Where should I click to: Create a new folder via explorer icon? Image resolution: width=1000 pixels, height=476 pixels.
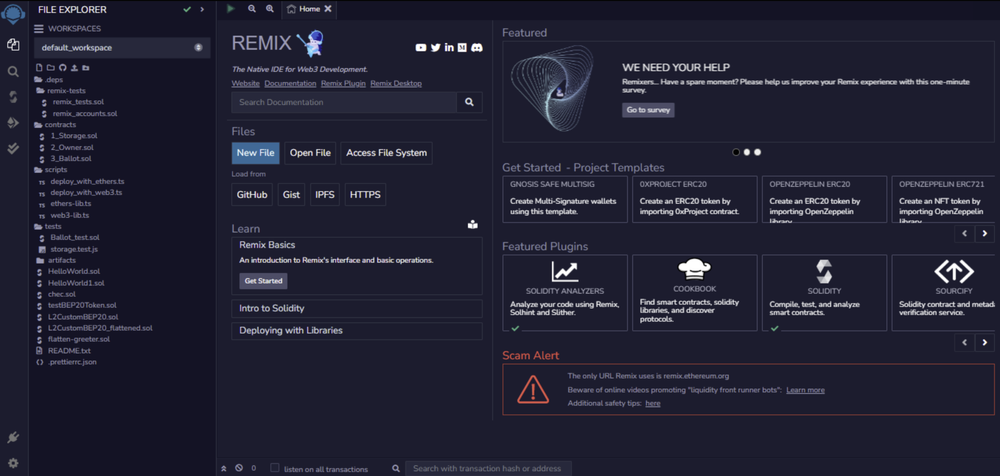pyautogui.click(x=50, y=68)
